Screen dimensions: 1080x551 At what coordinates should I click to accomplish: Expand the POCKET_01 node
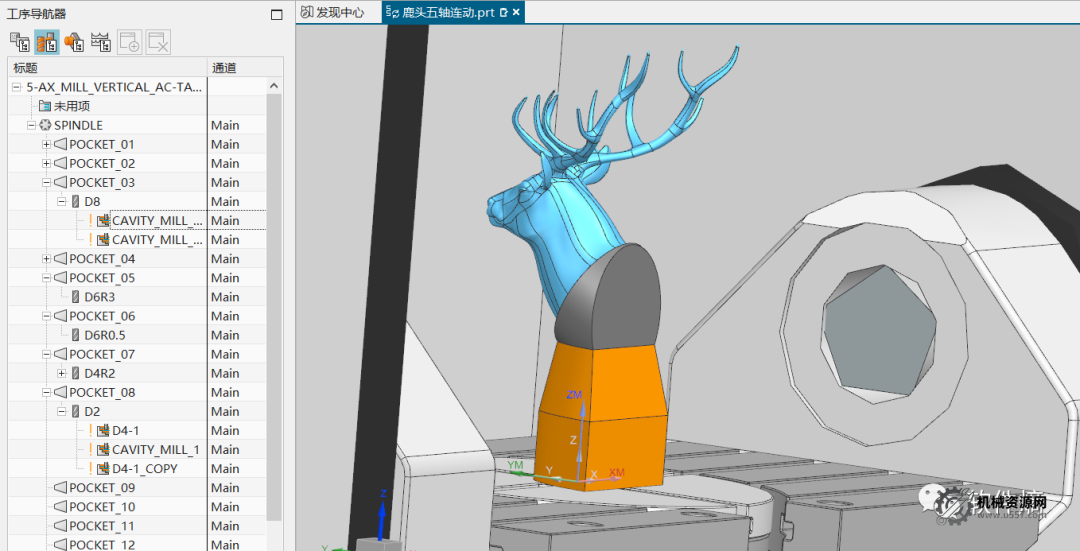tap(46, 145)
